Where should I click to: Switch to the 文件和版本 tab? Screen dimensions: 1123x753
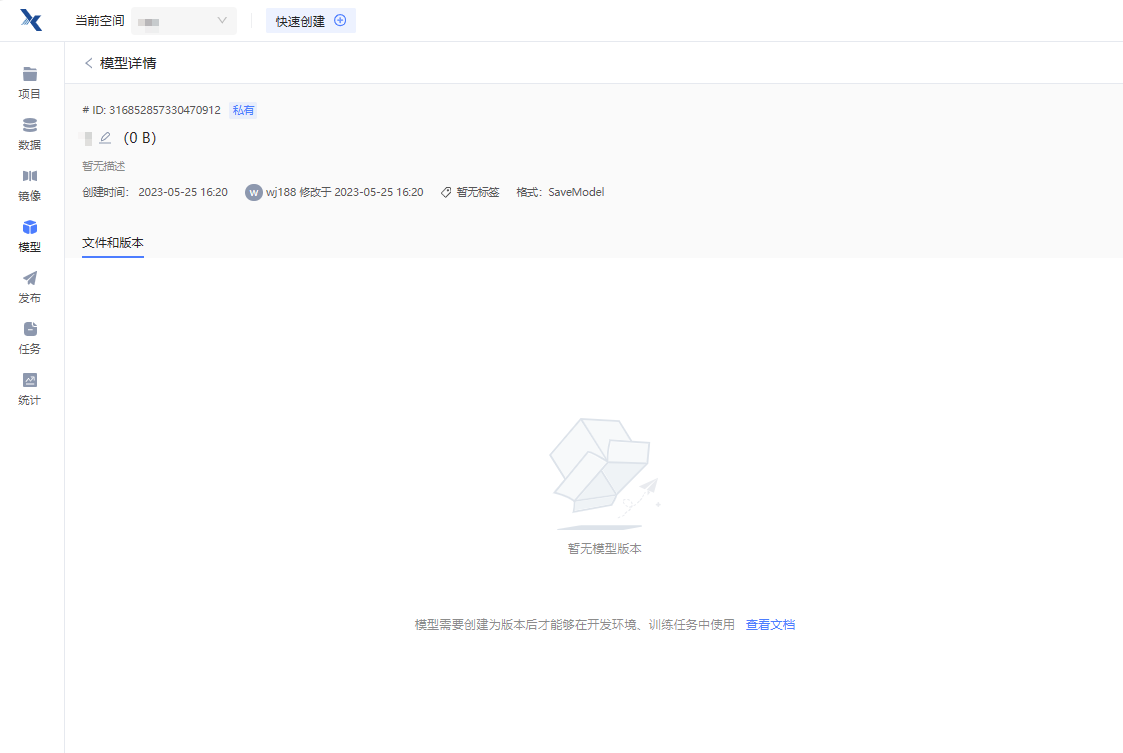(113, 243)
